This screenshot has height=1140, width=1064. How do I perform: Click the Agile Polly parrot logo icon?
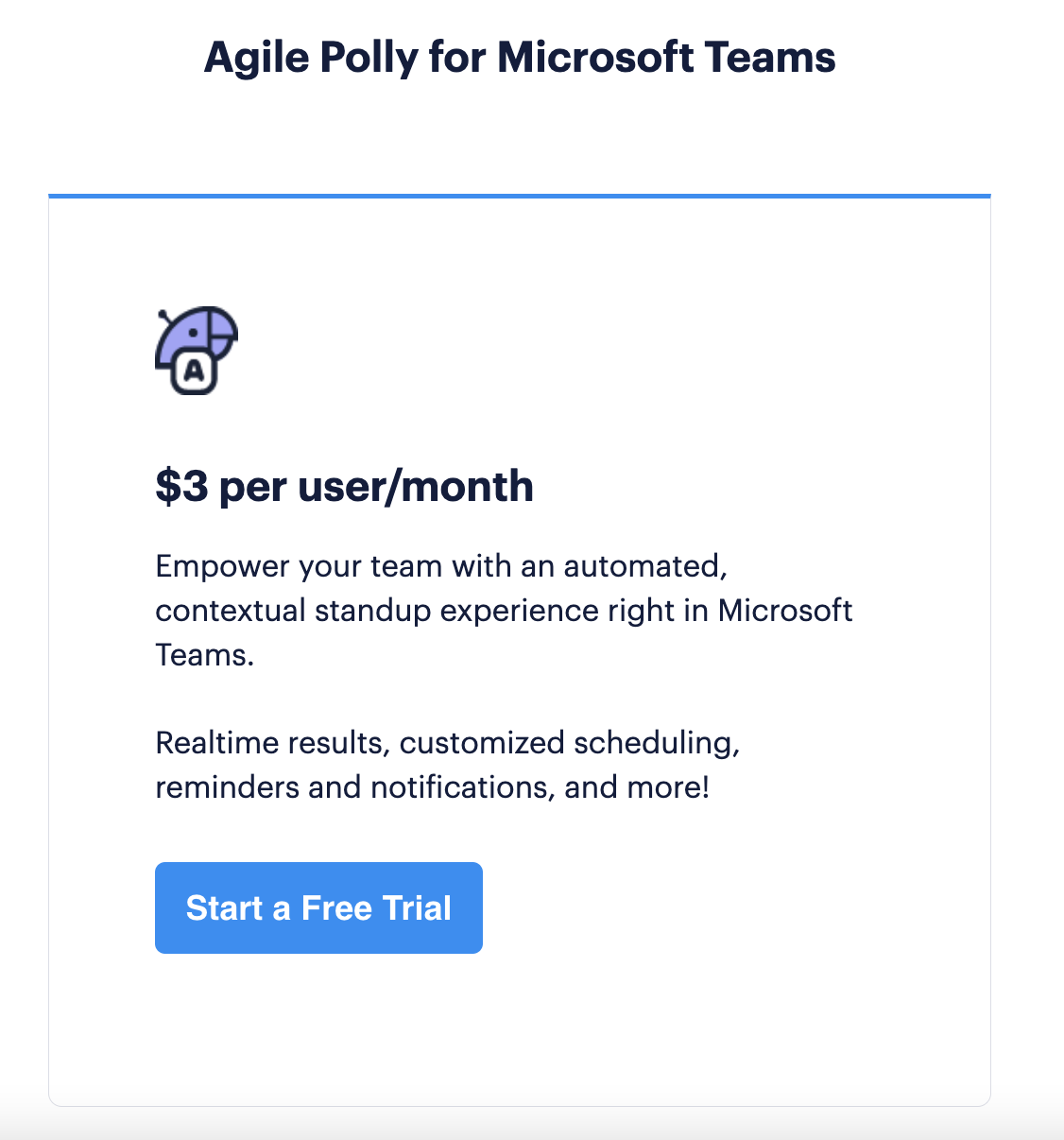pyautogui.click(x=197, y=350)
